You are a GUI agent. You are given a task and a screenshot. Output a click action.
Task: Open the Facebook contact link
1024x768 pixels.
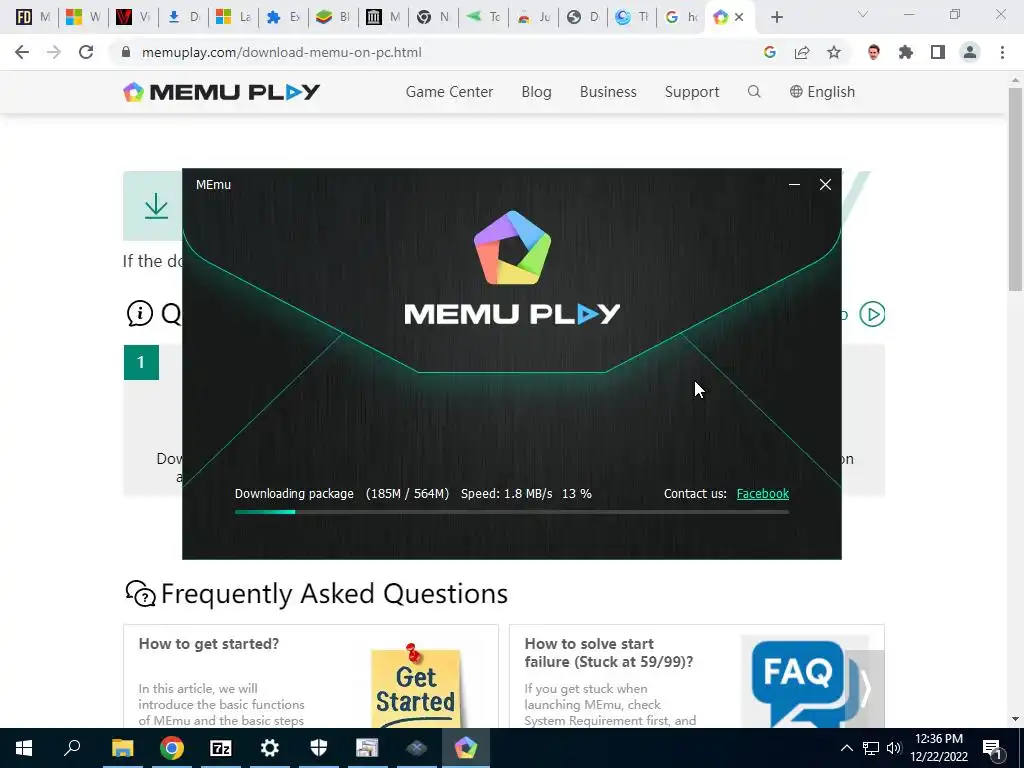(x=762, y=494)
